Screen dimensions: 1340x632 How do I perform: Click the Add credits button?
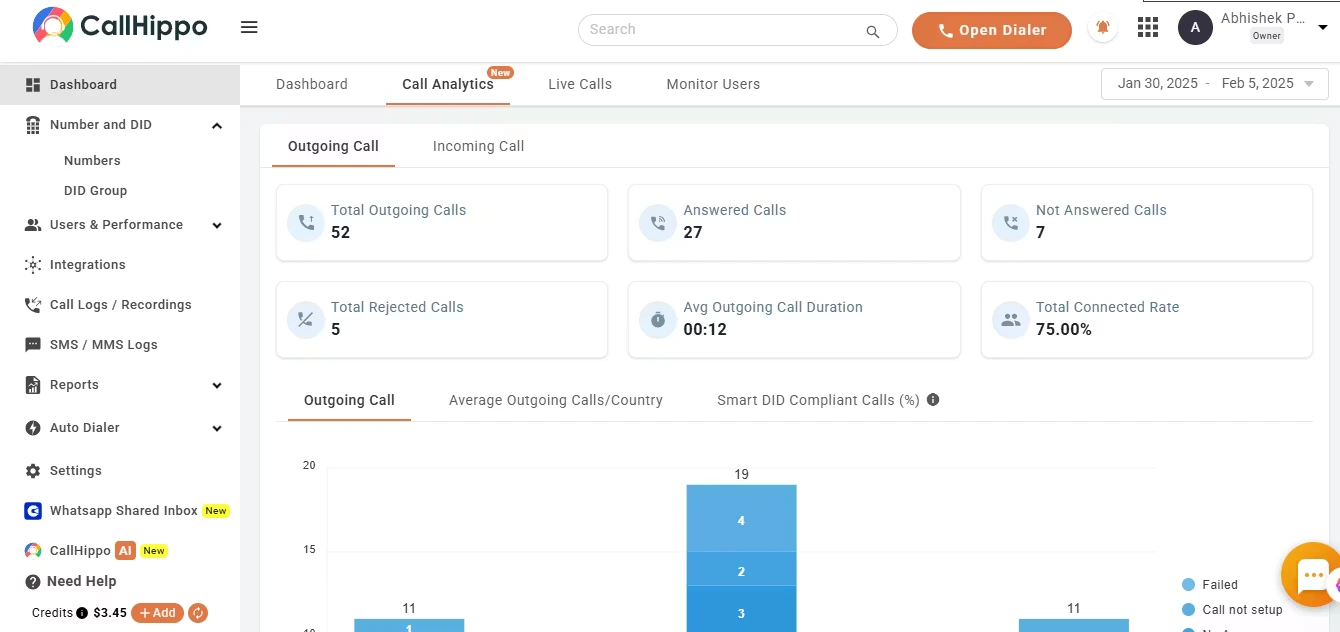(157, 613)
